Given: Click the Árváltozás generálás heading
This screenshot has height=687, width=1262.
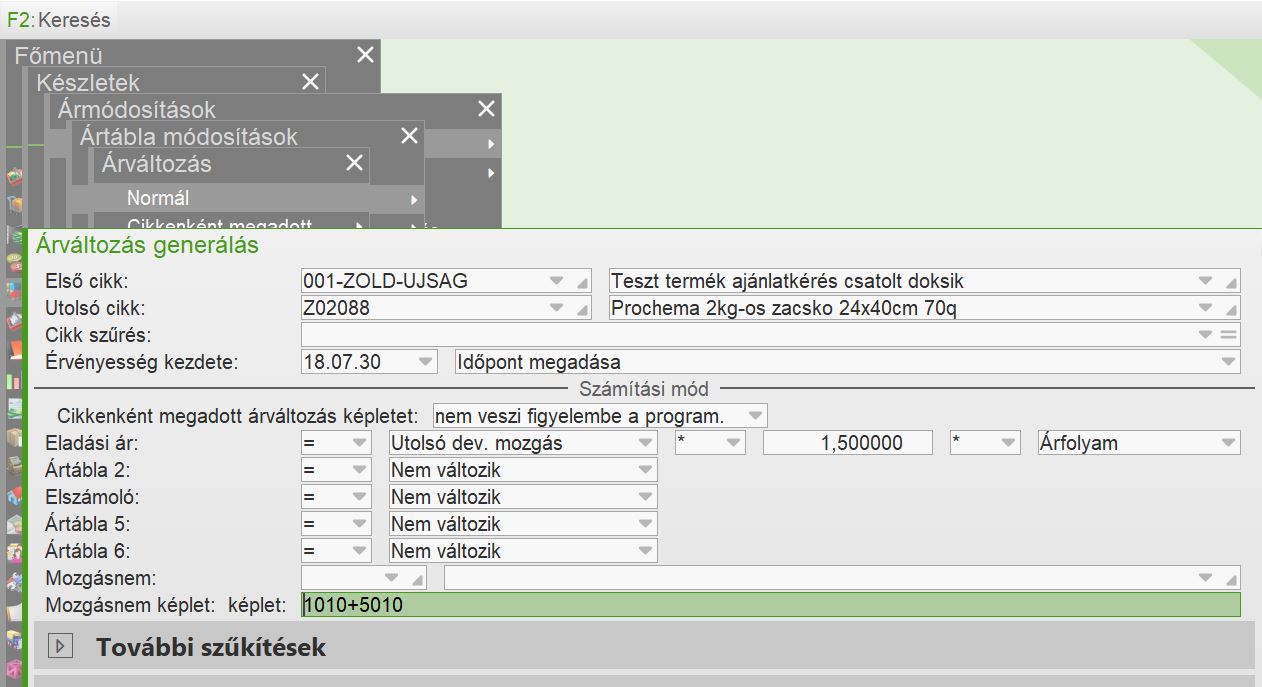Looking at the screenshot, I should tap(147, 245).
